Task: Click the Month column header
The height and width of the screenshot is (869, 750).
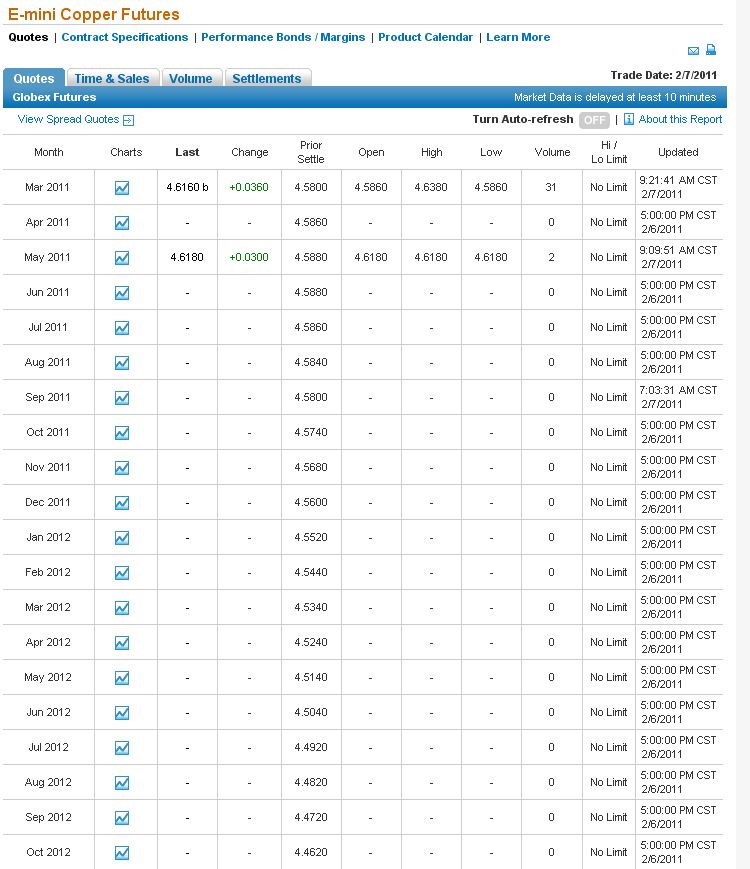Action: coord(49,152)
